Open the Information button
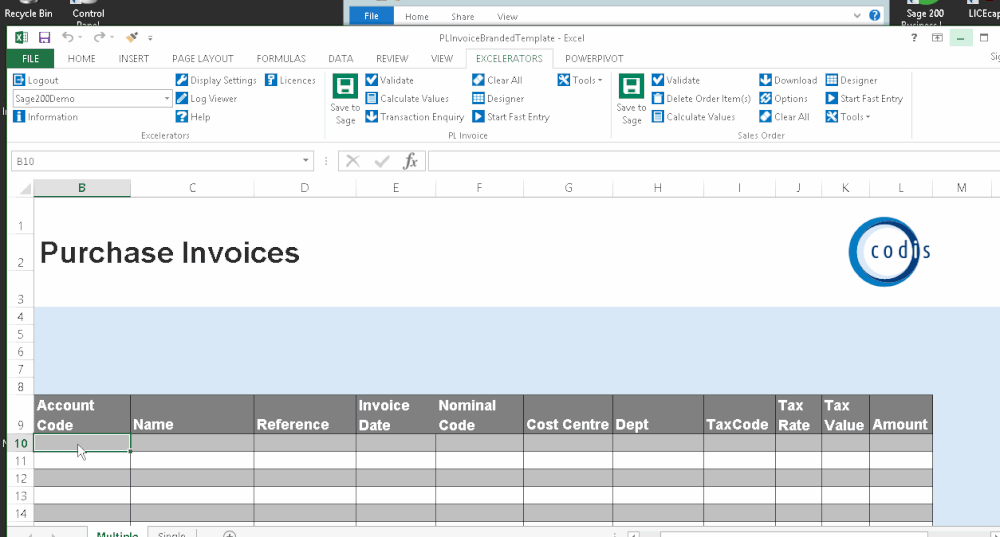 (x=45, y=117)
